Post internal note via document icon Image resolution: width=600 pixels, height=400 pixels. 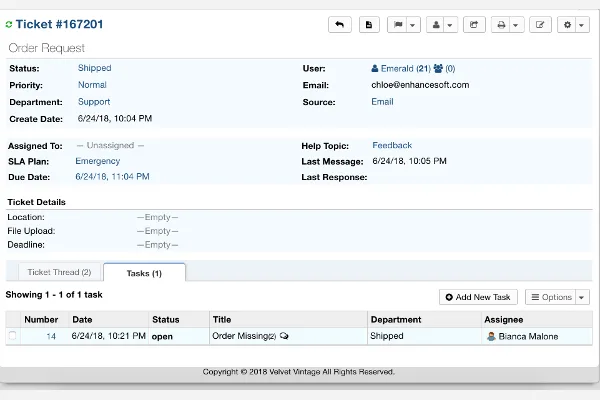[369, 25]
